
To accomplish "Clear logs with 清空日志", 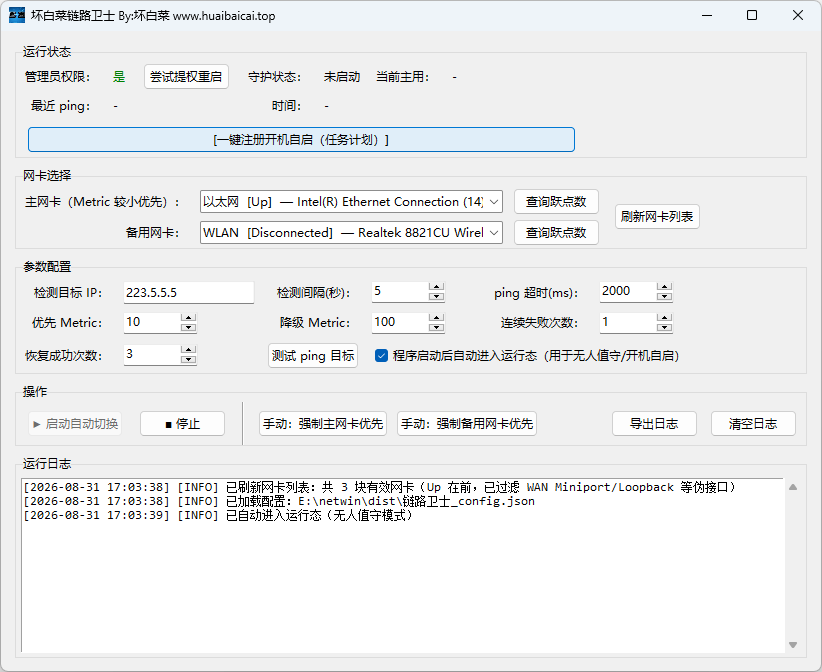I will pyautogui.click(x=753, y=424).
